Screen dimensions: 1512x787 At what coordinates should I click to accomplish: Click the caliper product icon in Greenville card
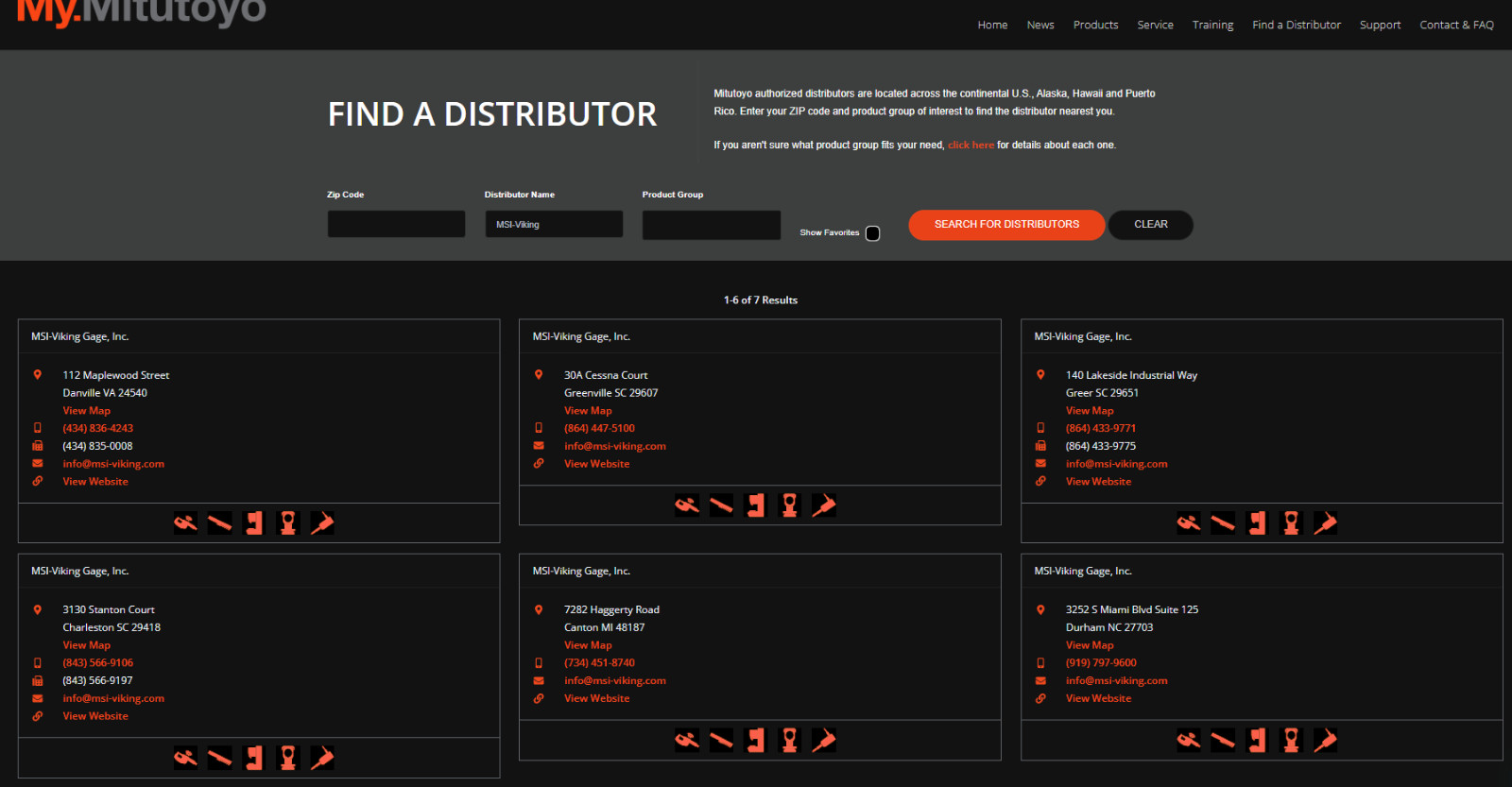pyautogui.click(x=721, y=505)
